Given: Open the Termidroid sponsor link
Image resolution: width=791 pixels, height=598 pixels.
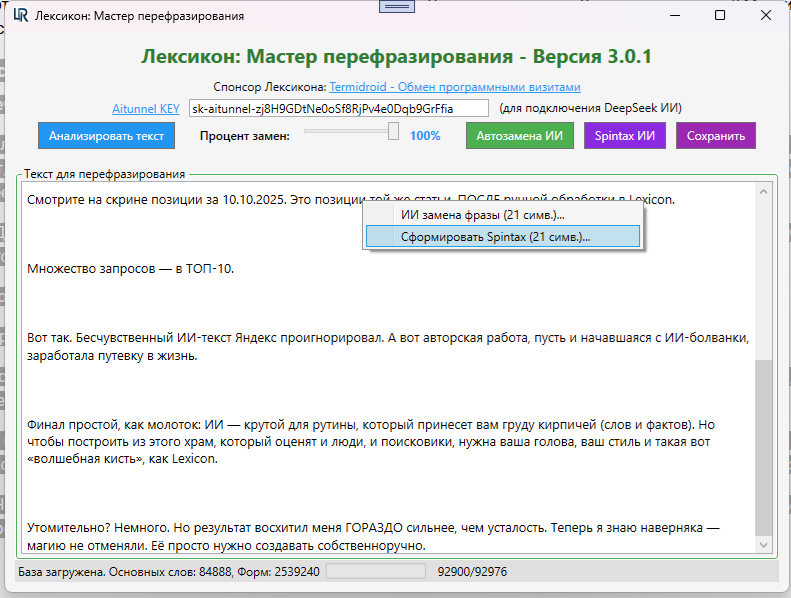Looking at the screenshot, I should 455,87.
